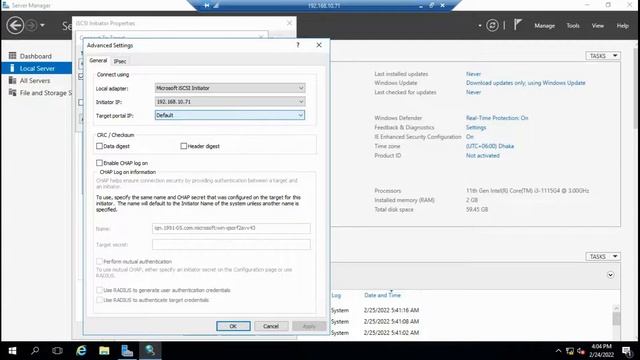Click the pin icon on remote connection bar
This screenshot has width=640, height=360.
click(207, 5)
